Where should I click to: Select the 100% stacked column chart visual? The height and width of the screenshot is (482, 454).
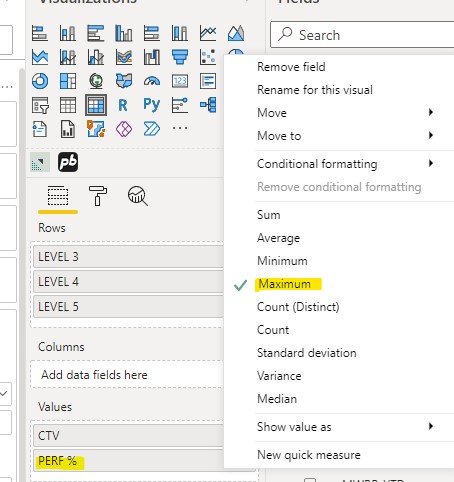point(180,33)
